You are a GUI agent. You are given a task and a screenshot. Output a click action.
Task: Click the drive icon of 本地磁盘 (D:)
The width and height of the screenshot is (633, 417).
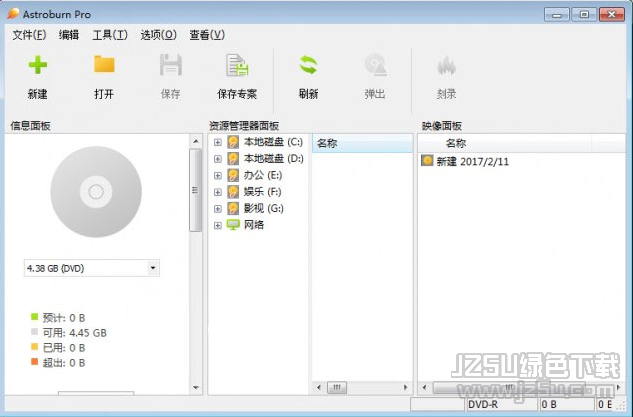coord(233,159)
